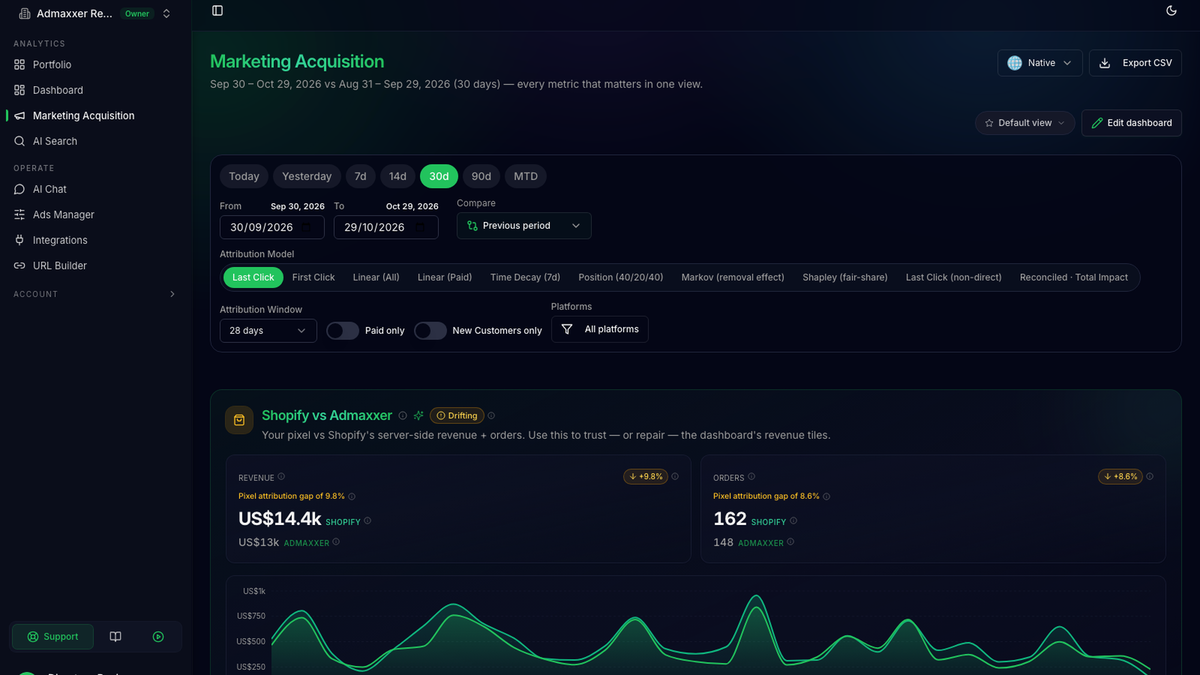Select the Yesterday date range
The width and height of the screenshot is (1200, 675).
(307, 176)
